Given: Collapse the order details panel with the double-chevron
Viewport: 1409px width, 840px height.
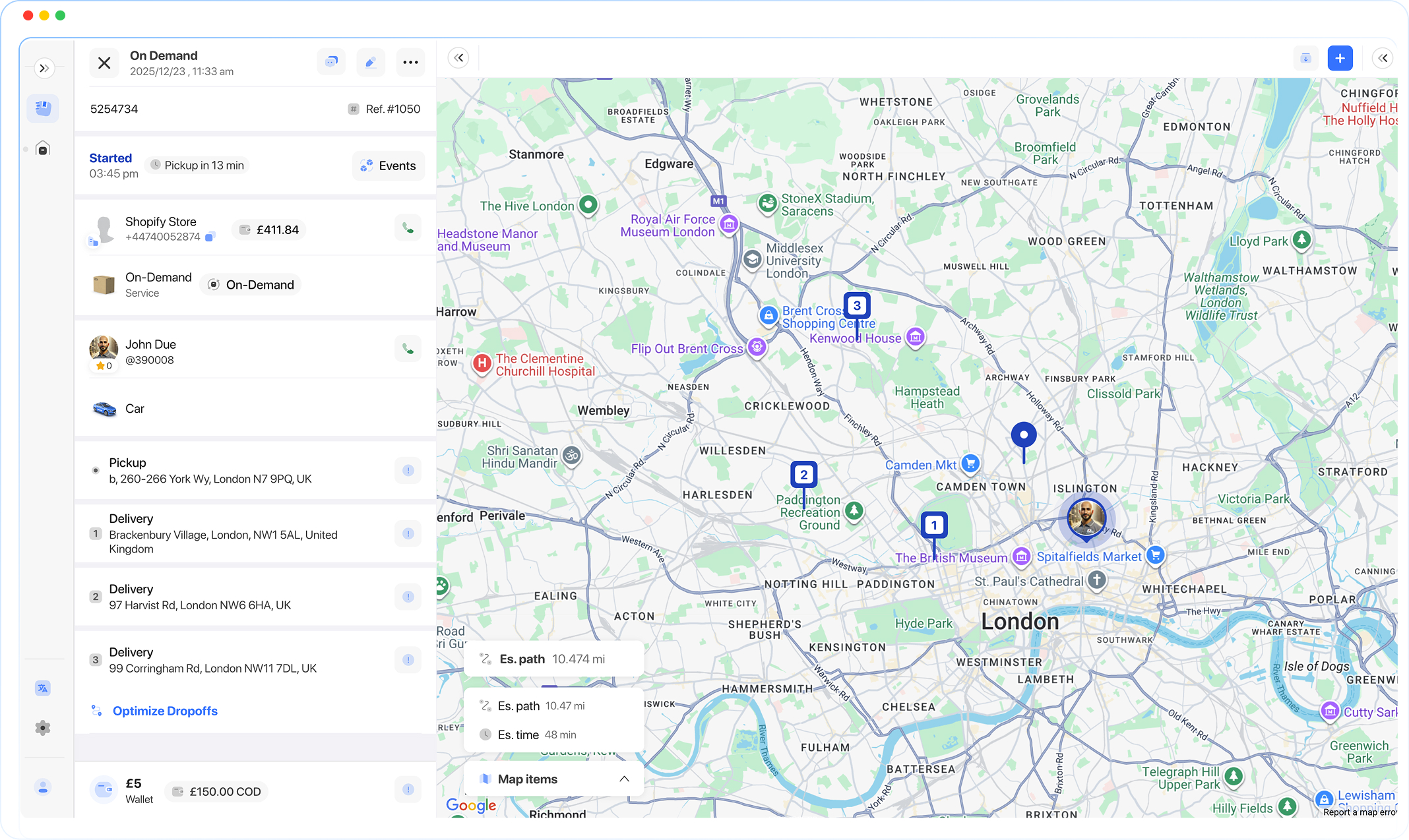Looking at the screenshot, I should [458, 57].
